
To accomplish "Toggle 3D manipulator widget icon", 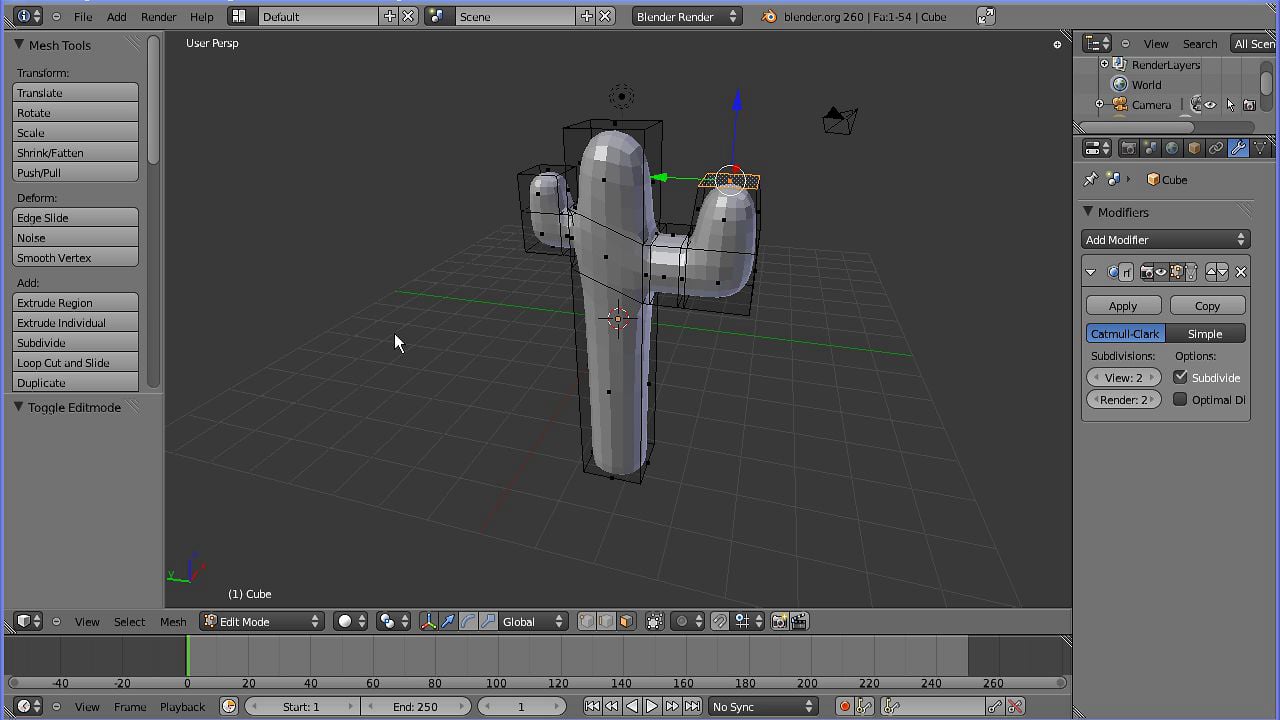I will pos(428,622).
